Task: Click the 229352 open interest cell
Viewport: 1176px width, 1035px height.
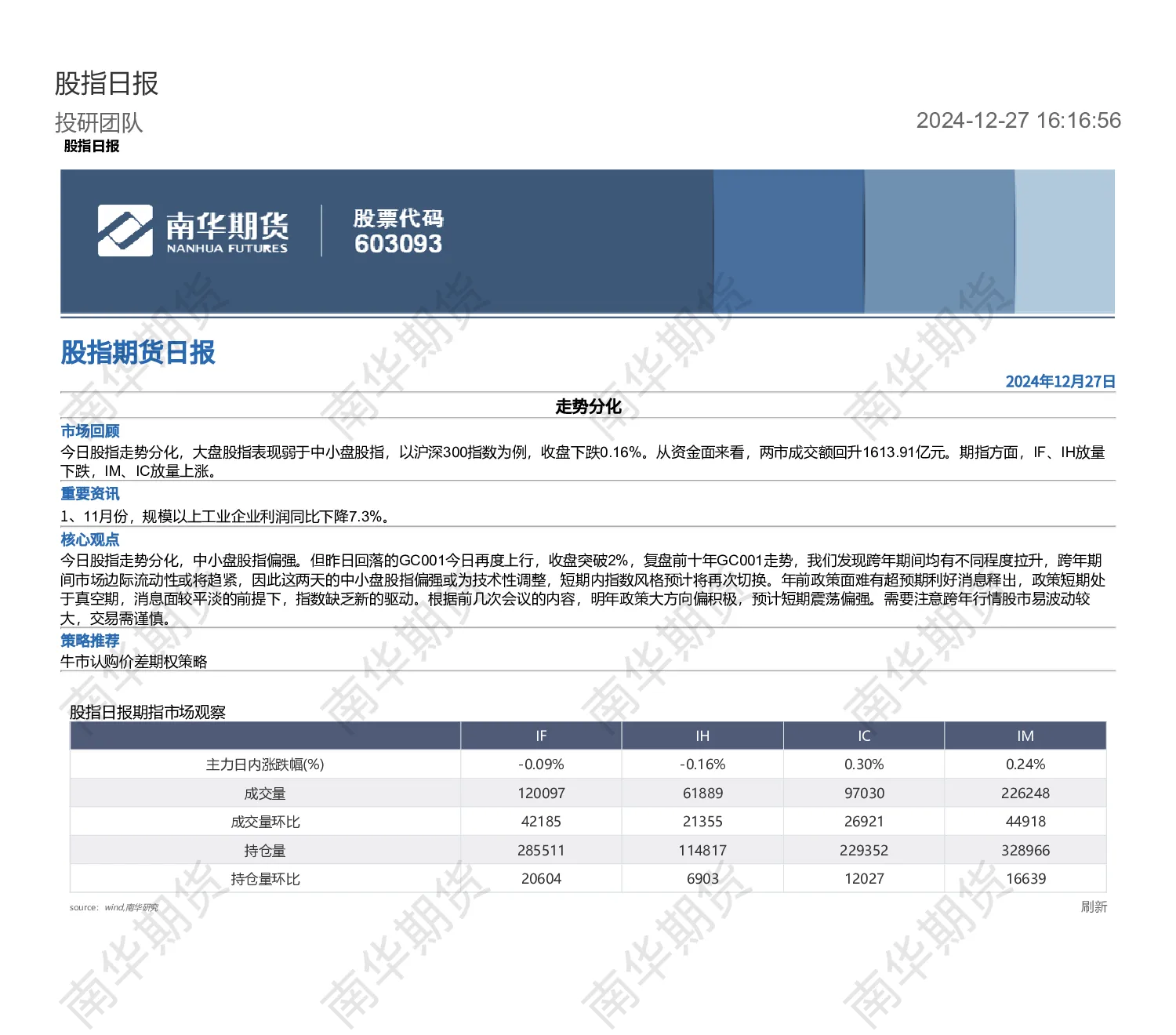Action: click(864, 851)
